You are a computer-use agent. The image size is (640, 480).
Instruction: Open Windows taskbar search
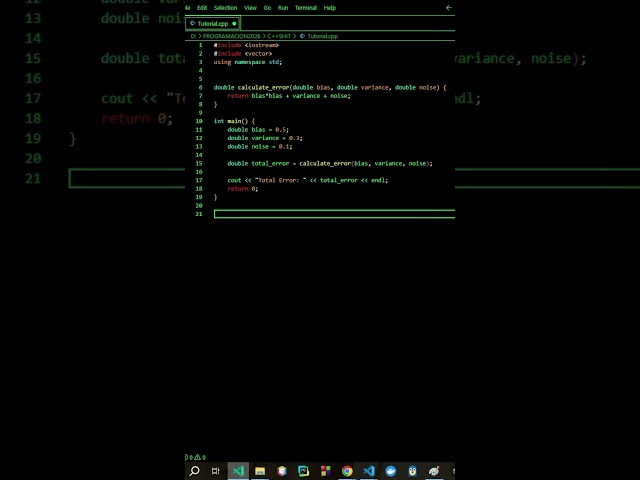point(195,471)
